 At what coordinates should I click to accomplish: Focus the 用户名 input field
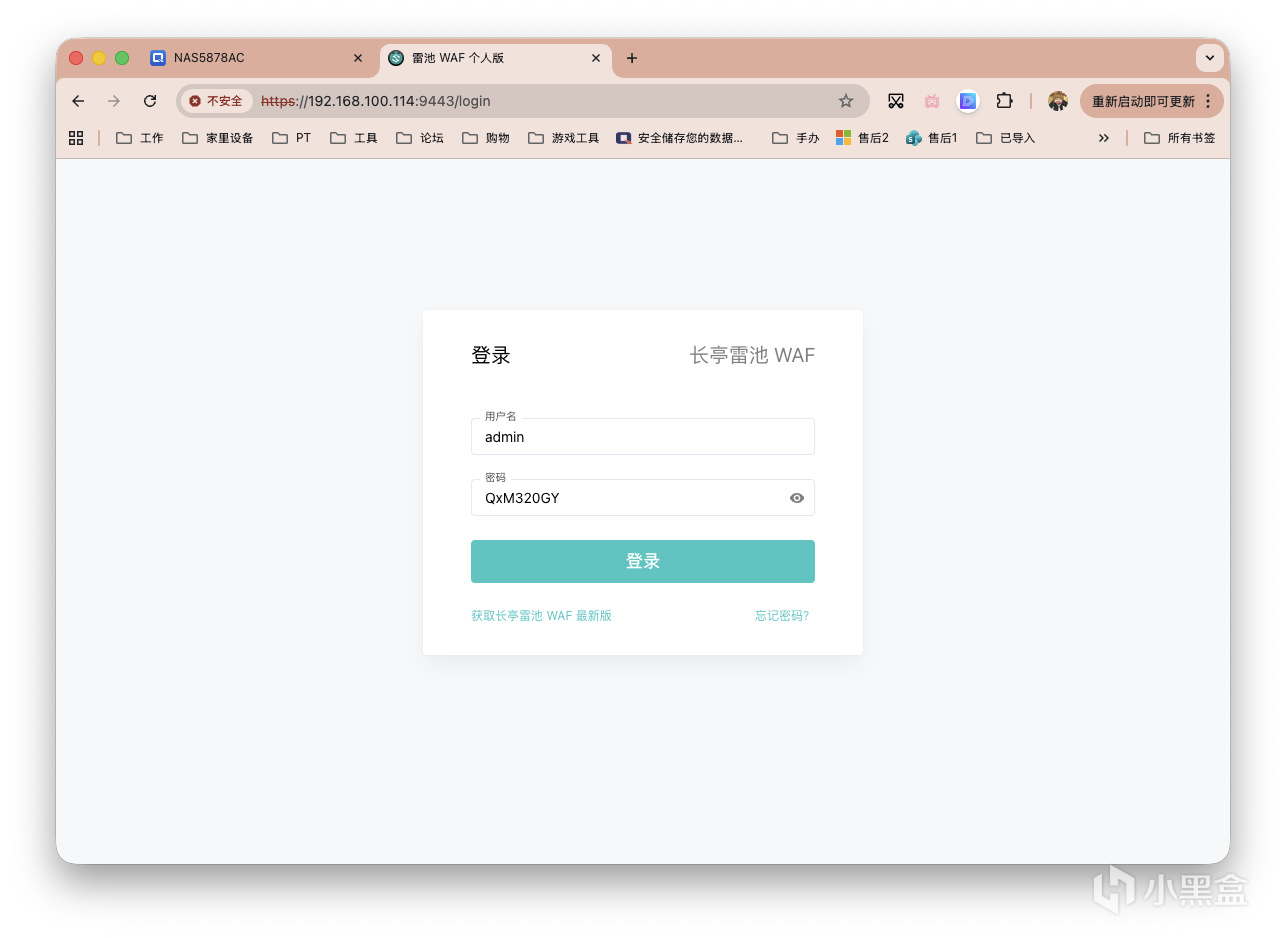tap(643, 437)
